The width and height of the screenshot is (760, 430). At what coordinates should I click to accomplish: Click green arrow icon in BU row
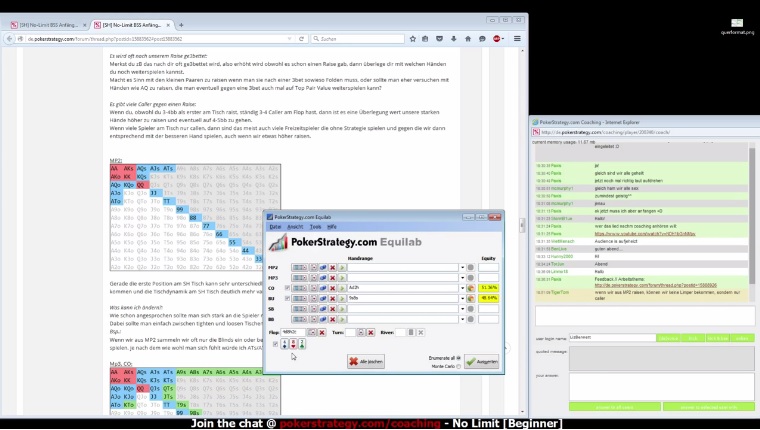click(x=342, y=298)
